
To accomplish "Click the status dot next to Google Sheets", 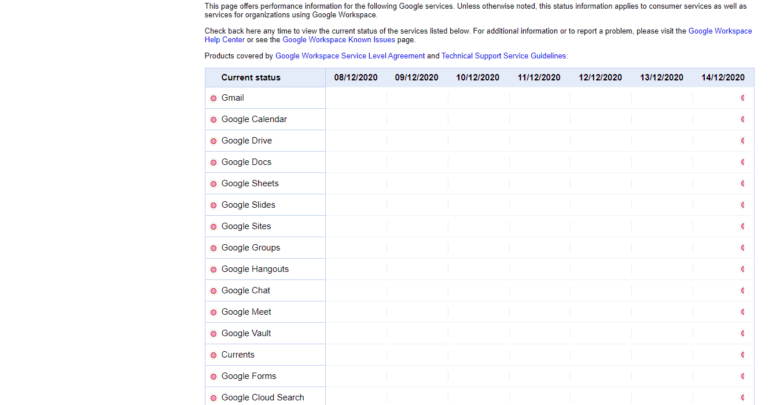I will [213, 184].
